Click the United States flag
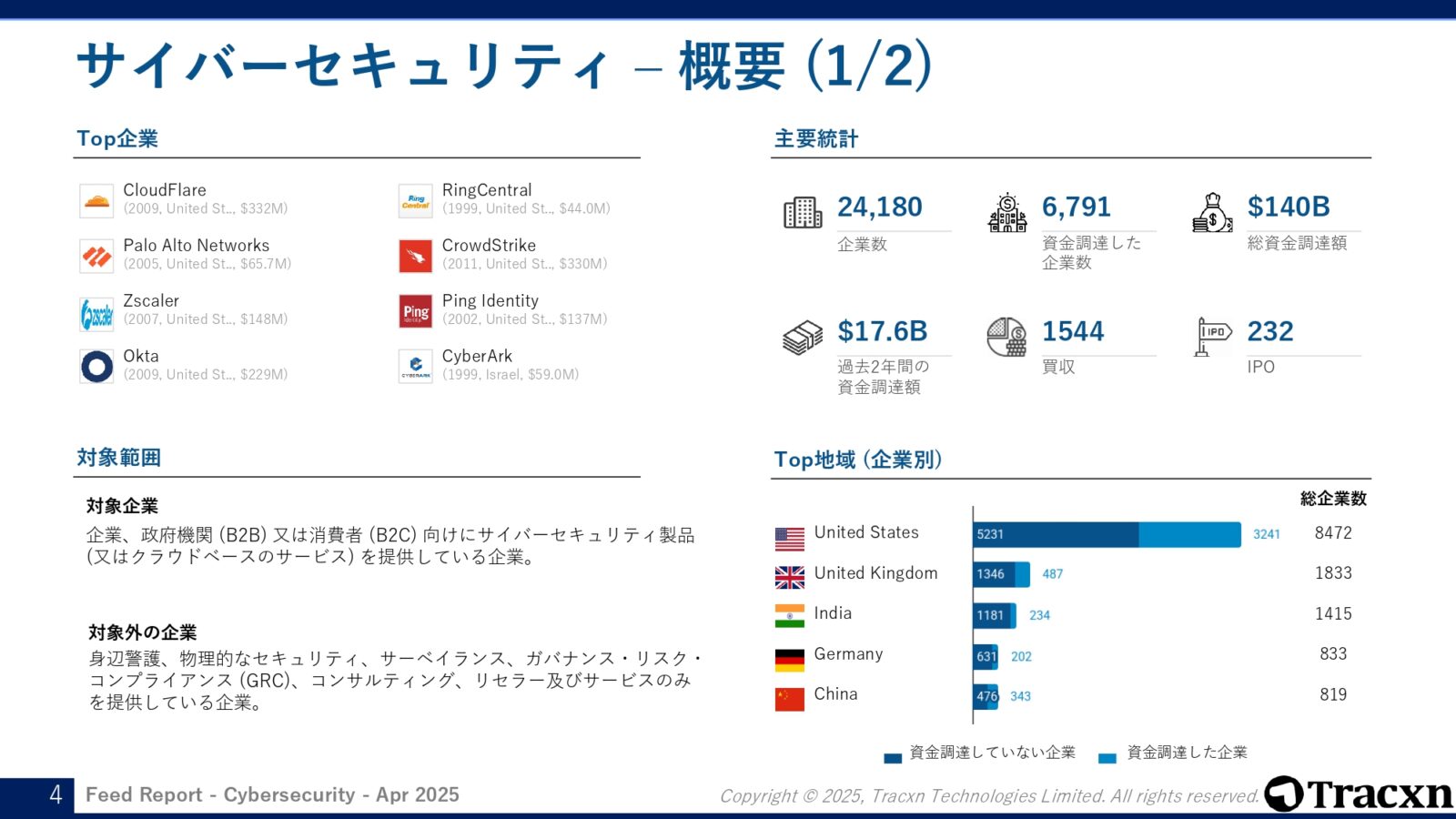The image size is (1456, 819). click(790, 539)
